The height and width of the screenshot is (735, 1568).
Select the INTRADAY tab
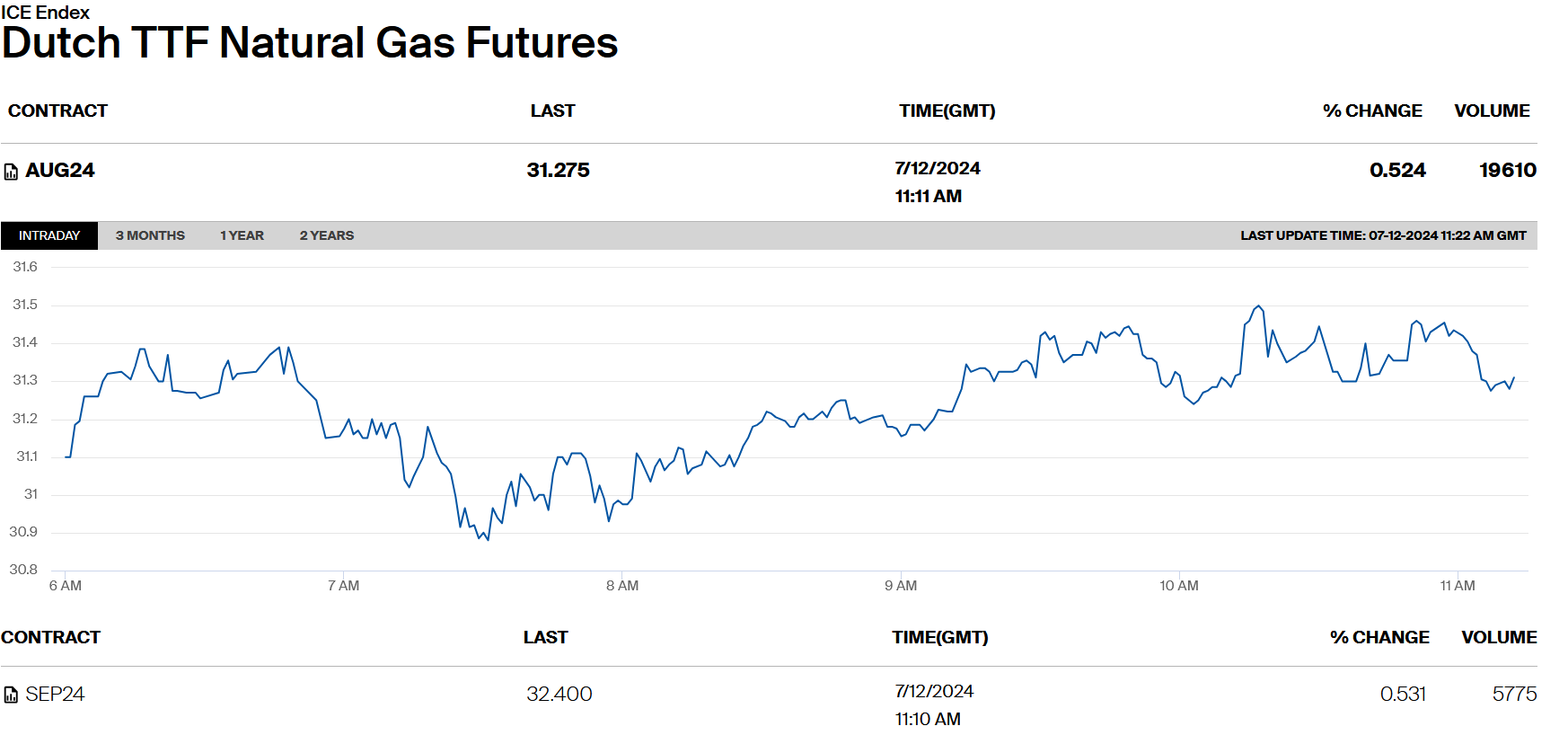coord(49,235)
